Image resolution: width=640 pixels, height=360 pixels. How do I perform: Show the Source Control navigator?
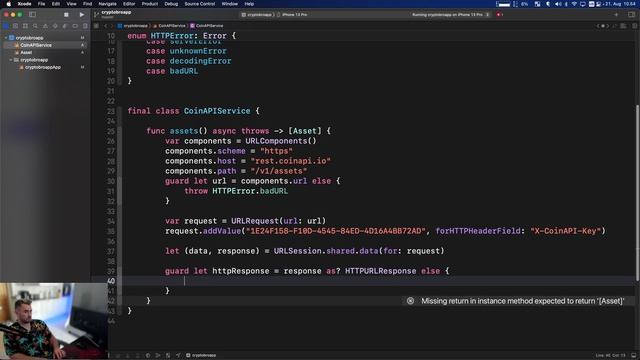pos(16,26)
